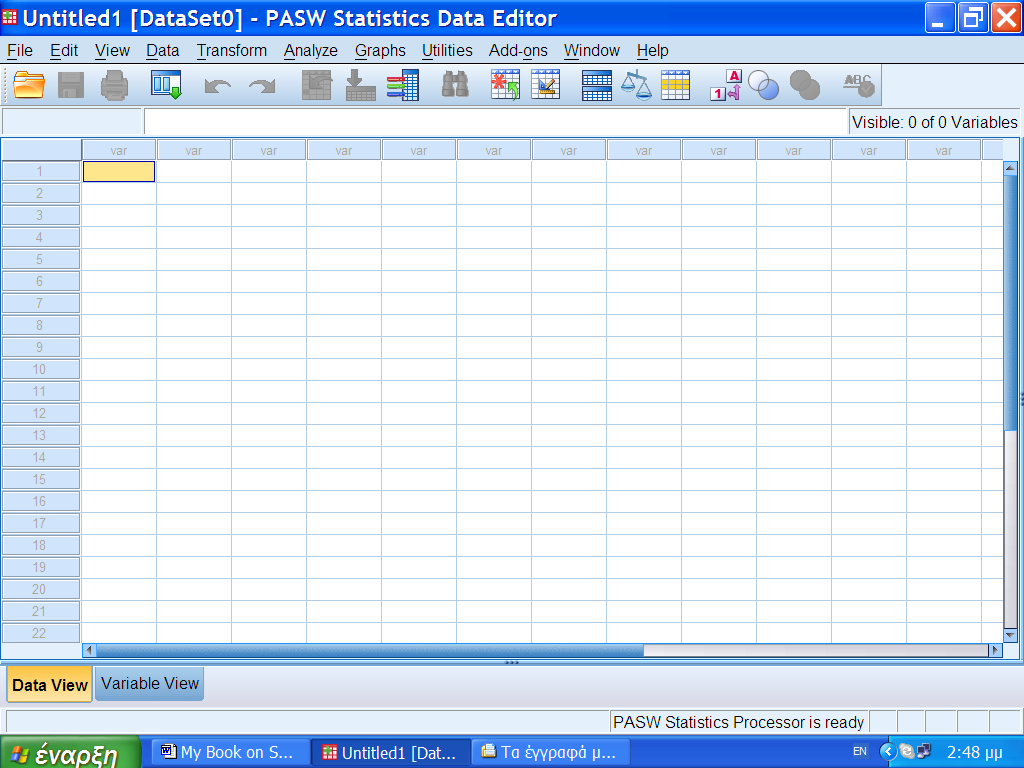The width and height of the screenshot is (1024, 768).
Task: Open the Help menu
Action: pos(652,50)
